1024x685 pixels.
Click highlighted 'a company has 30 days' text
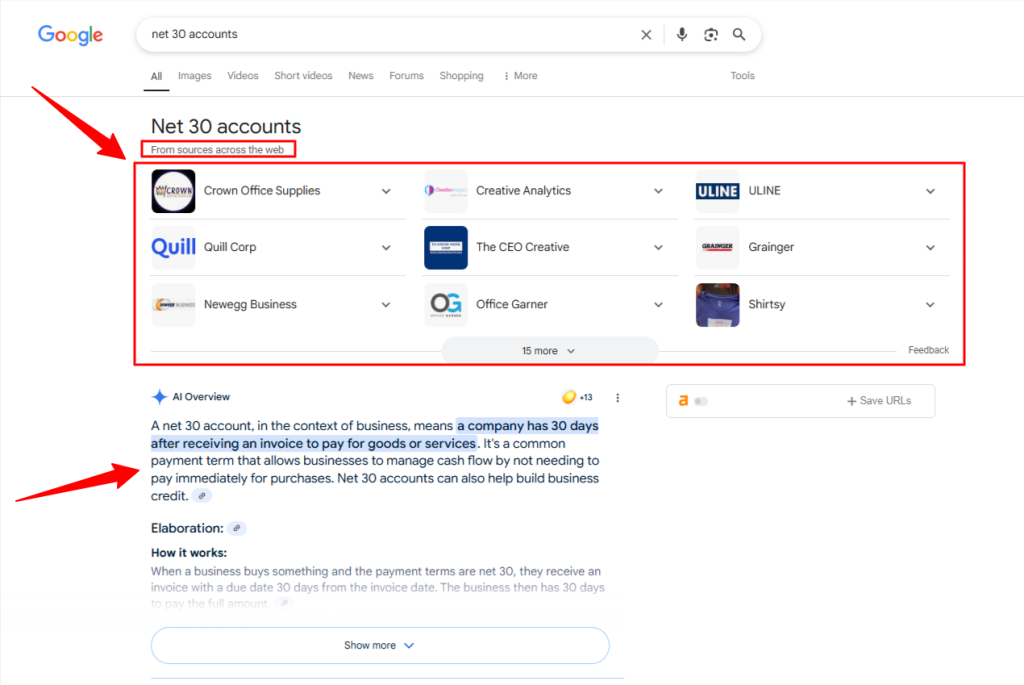coord(527,426)
